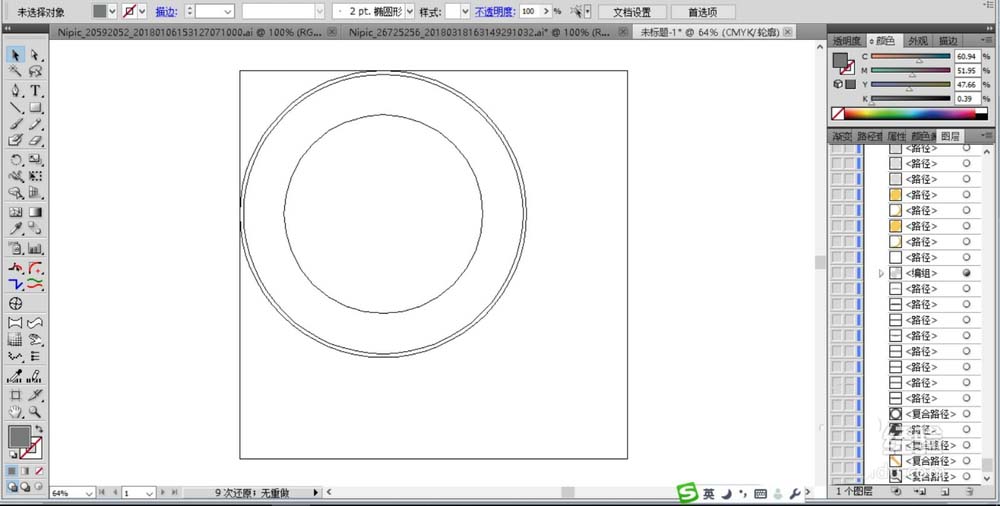The width and height of the screenshot is (1000, 506).
Task: Select the Pencil tool
Action: tap(35, 124)
